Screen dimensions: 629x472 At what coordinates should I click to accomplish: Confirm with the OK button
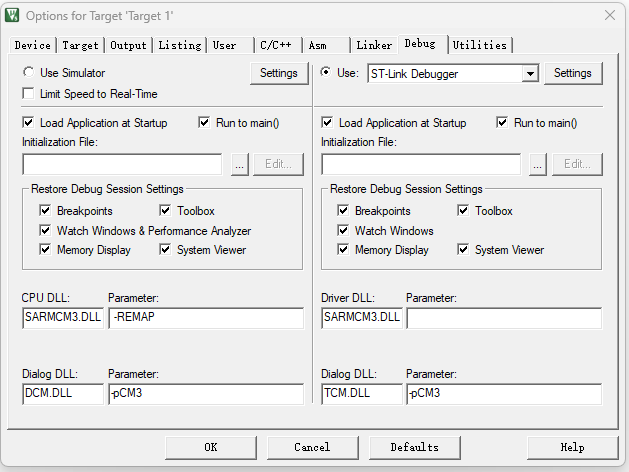[x=211, y=448]
